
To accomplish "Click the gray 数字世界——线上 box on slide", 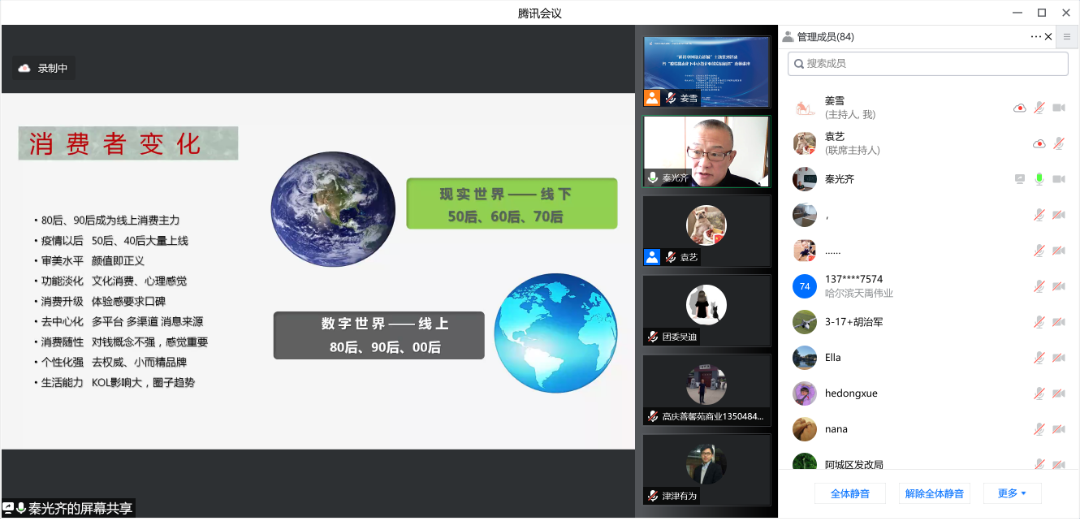I will (379, 335).
